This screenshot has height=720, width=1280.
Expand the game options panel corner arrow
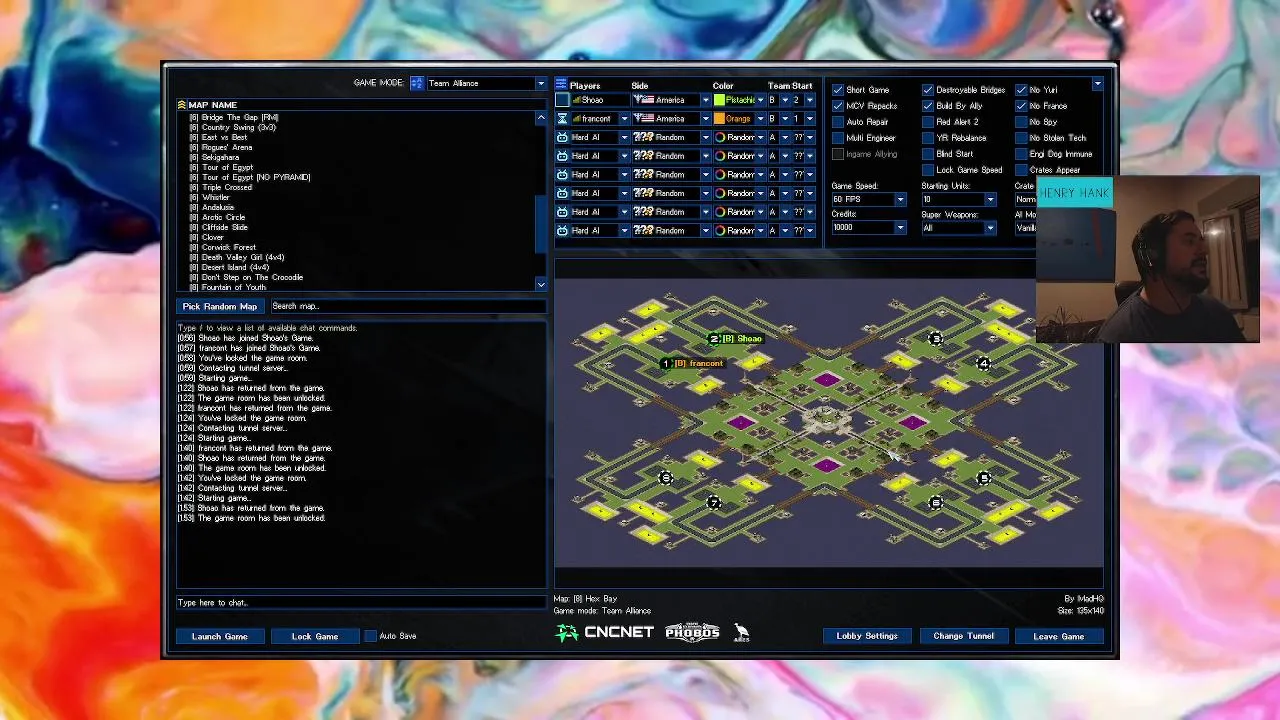[1097, 85]
